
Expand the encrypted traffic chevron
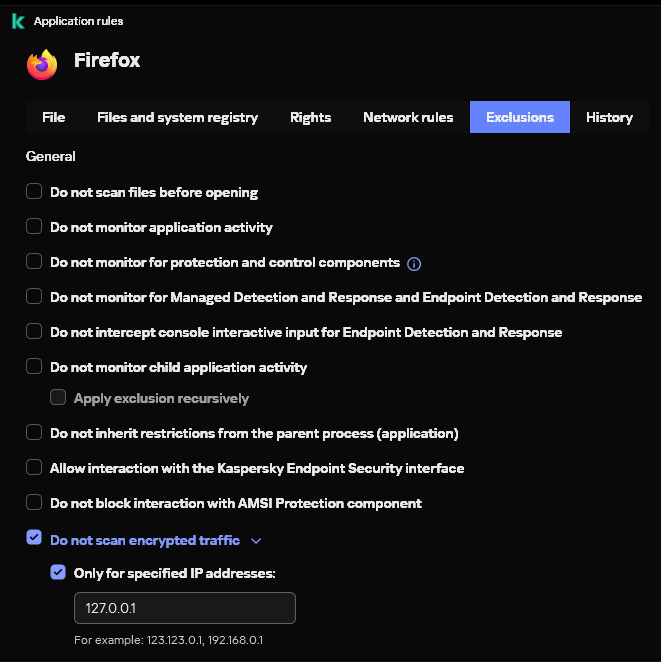pyautogui.click(x=256, y=541)
